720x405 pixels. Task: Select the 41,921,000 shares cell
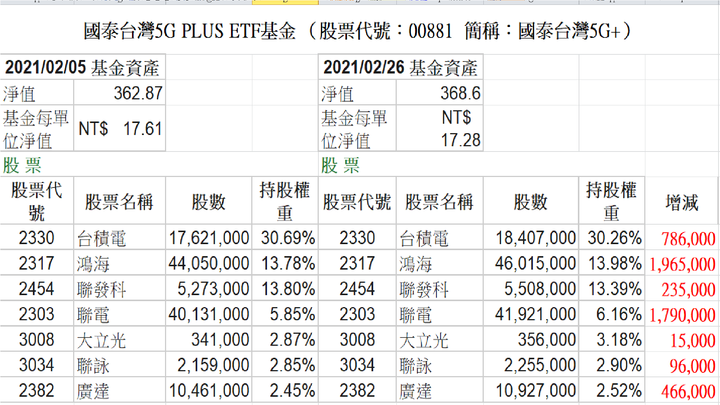pos(531,314)
